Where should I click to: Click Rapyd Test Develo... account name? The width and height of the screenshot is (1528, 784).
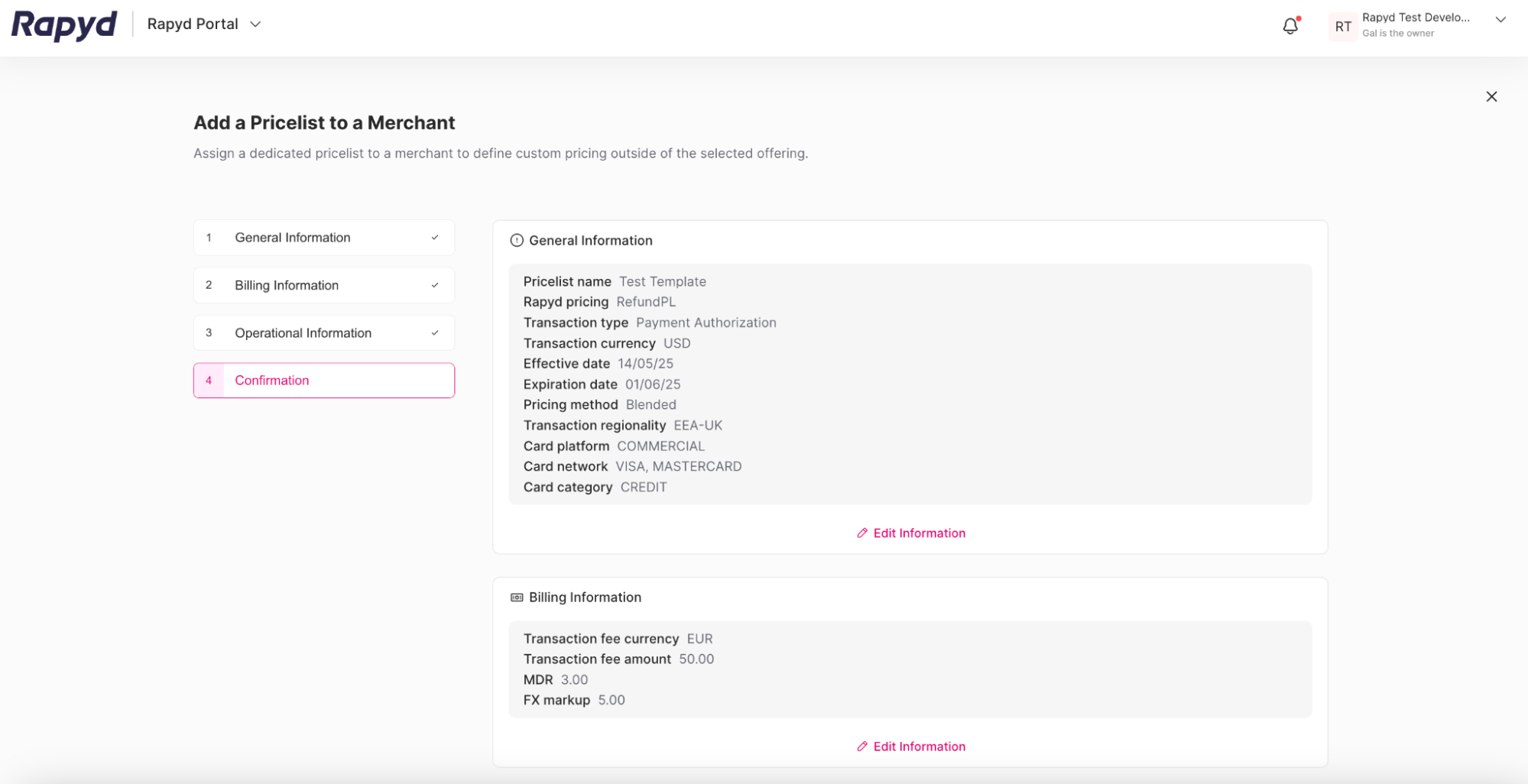(x=1416, y=18)
